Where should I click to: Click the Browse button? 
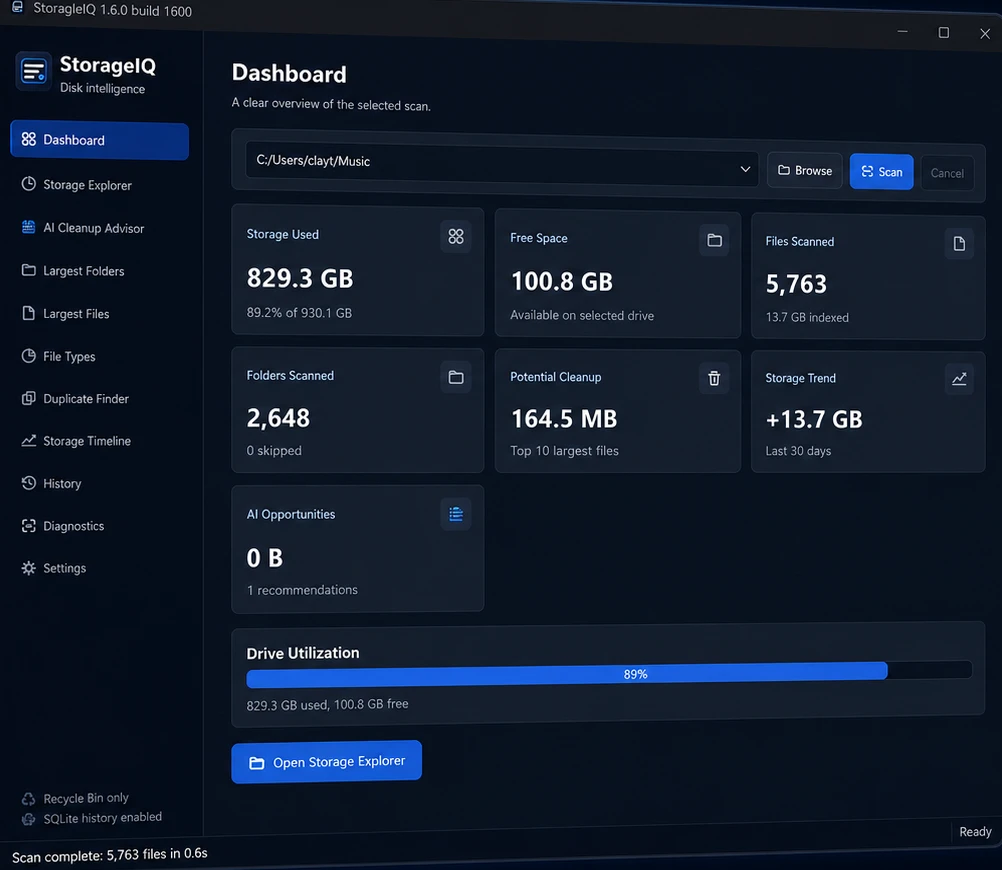(x=805, y=171)
